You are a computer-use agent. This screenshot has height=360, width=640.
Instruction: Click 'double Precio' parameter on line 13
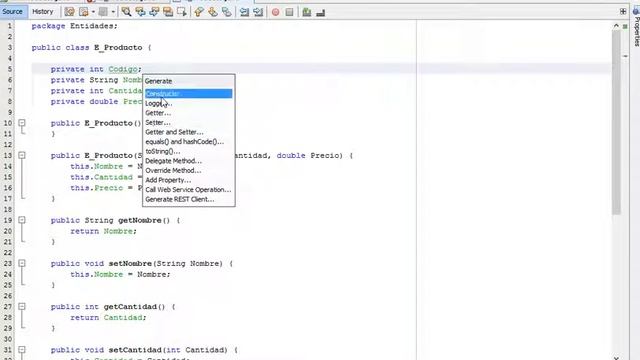pyautogui.click(x=309, y=156)
